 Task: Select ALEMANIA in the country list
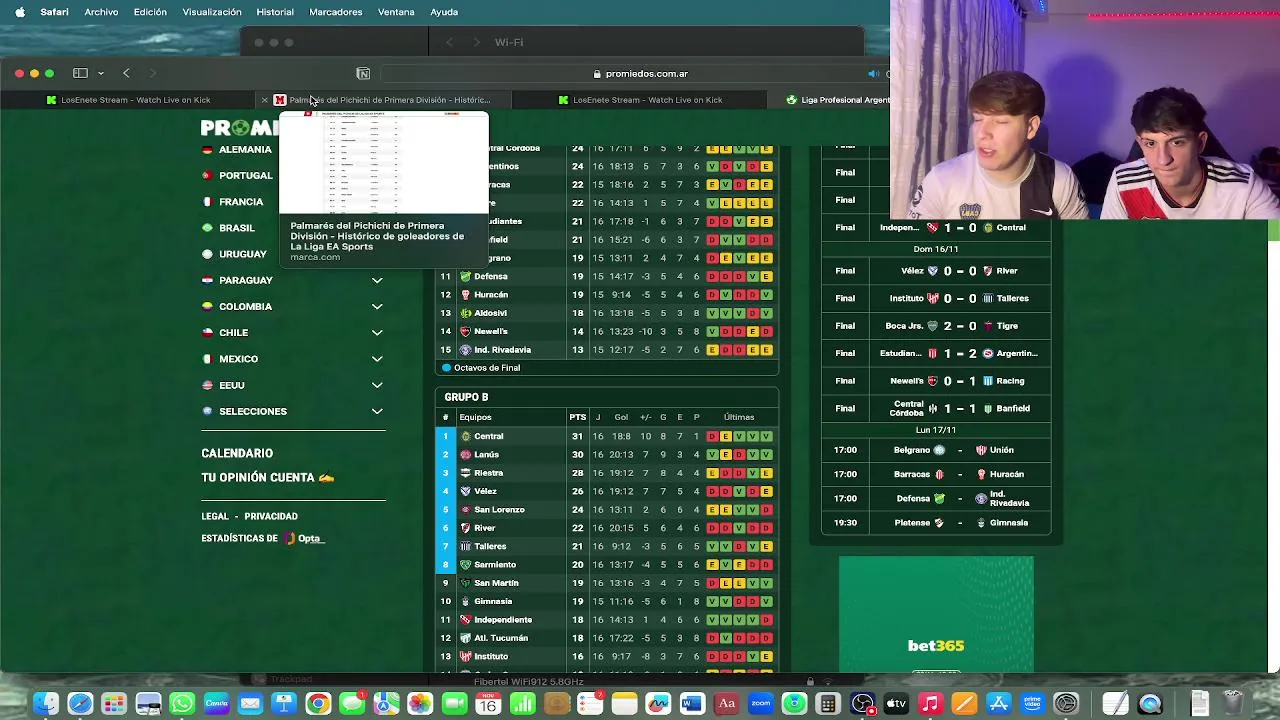(245, 149)
